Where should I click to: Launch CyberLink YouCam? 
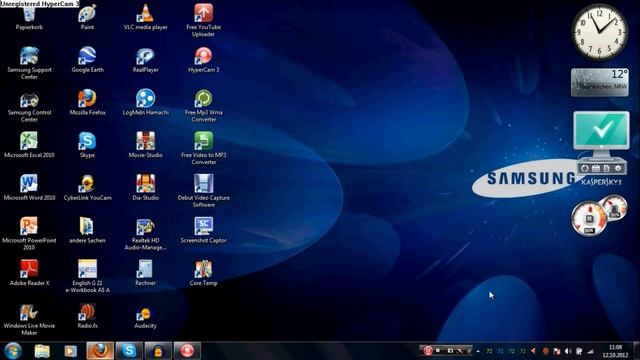coord(87,188)
